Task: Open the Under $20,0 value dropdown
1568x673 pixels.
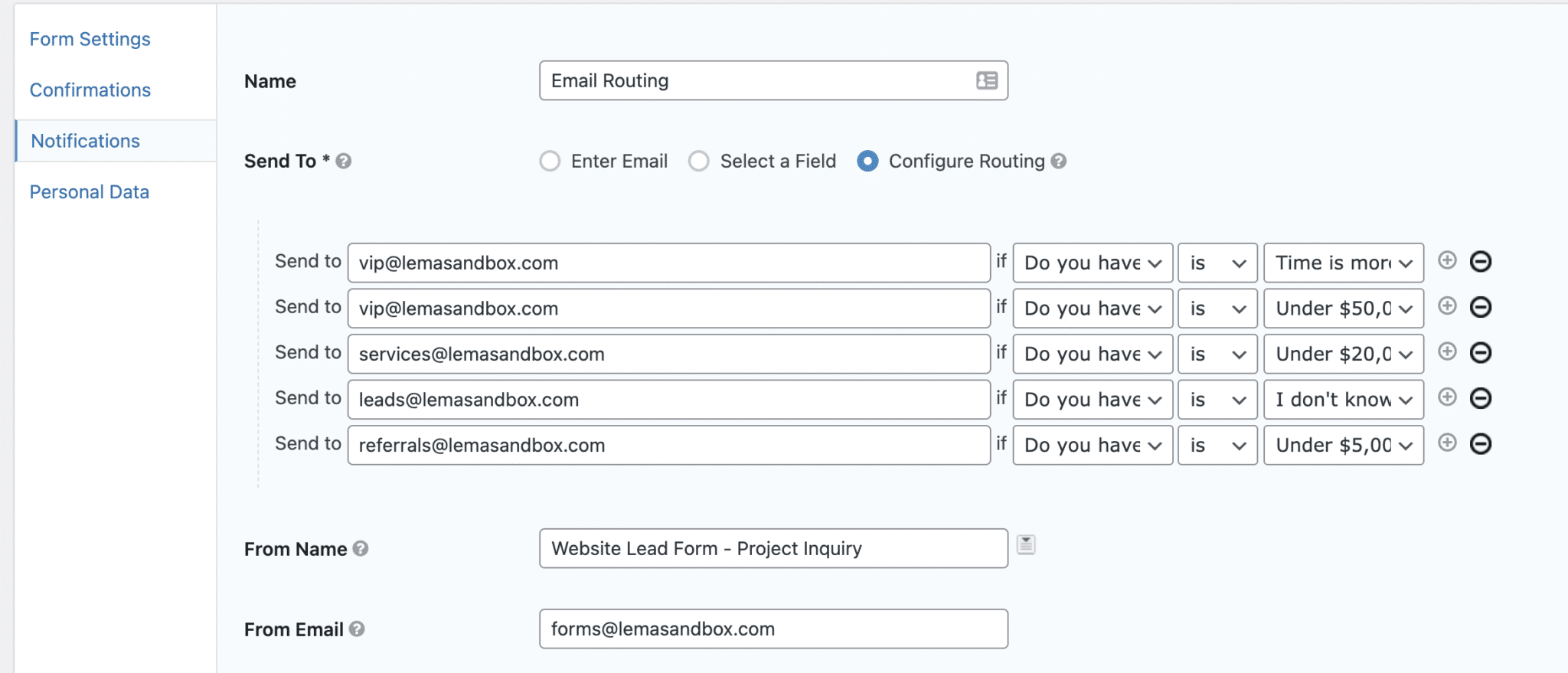Action: 1344,354
